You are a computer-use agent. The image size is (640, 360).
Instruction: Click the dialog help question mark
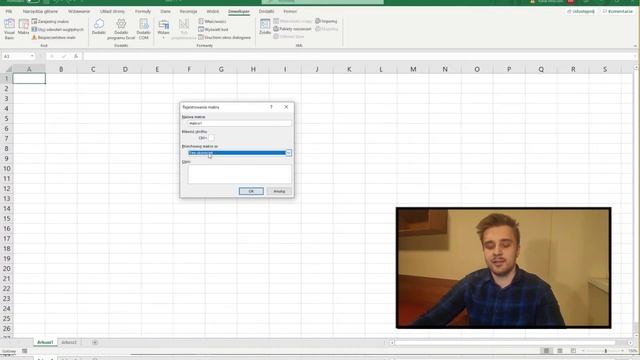tap(271, 107)
